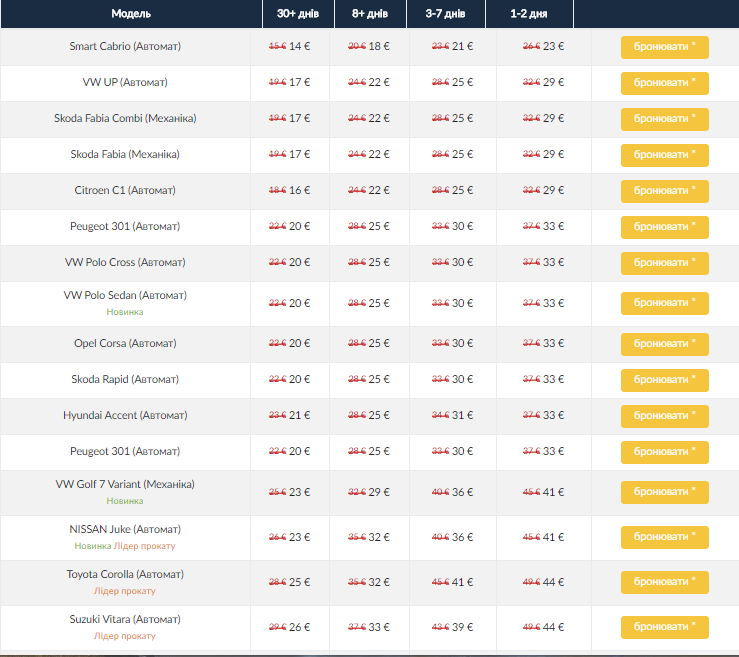
Task: Click the NISSAN Juke (Автомат) model name
Action: pos(125,529)
